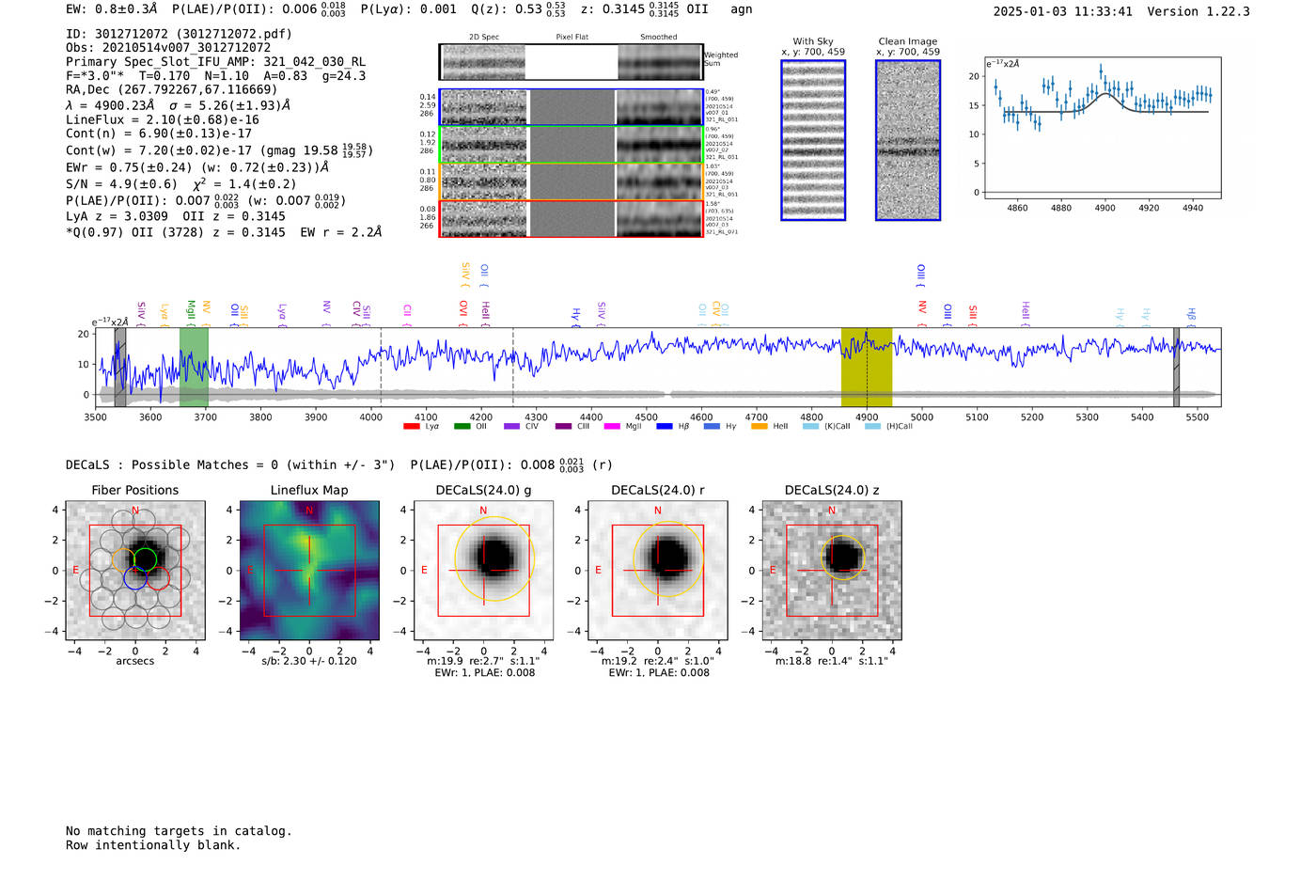The width and height of the screenshot is (1316, 896).
Task: Open the Lineflux Map image
Action: [x=309, y=570]
